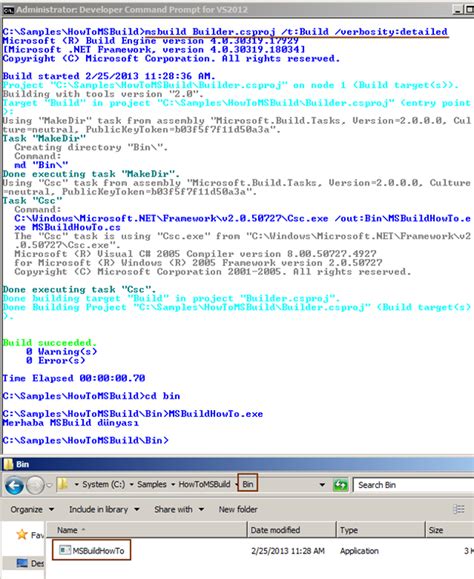
Task: Click the Back arrow in Explorer
Action: click(x=14, y=485)
